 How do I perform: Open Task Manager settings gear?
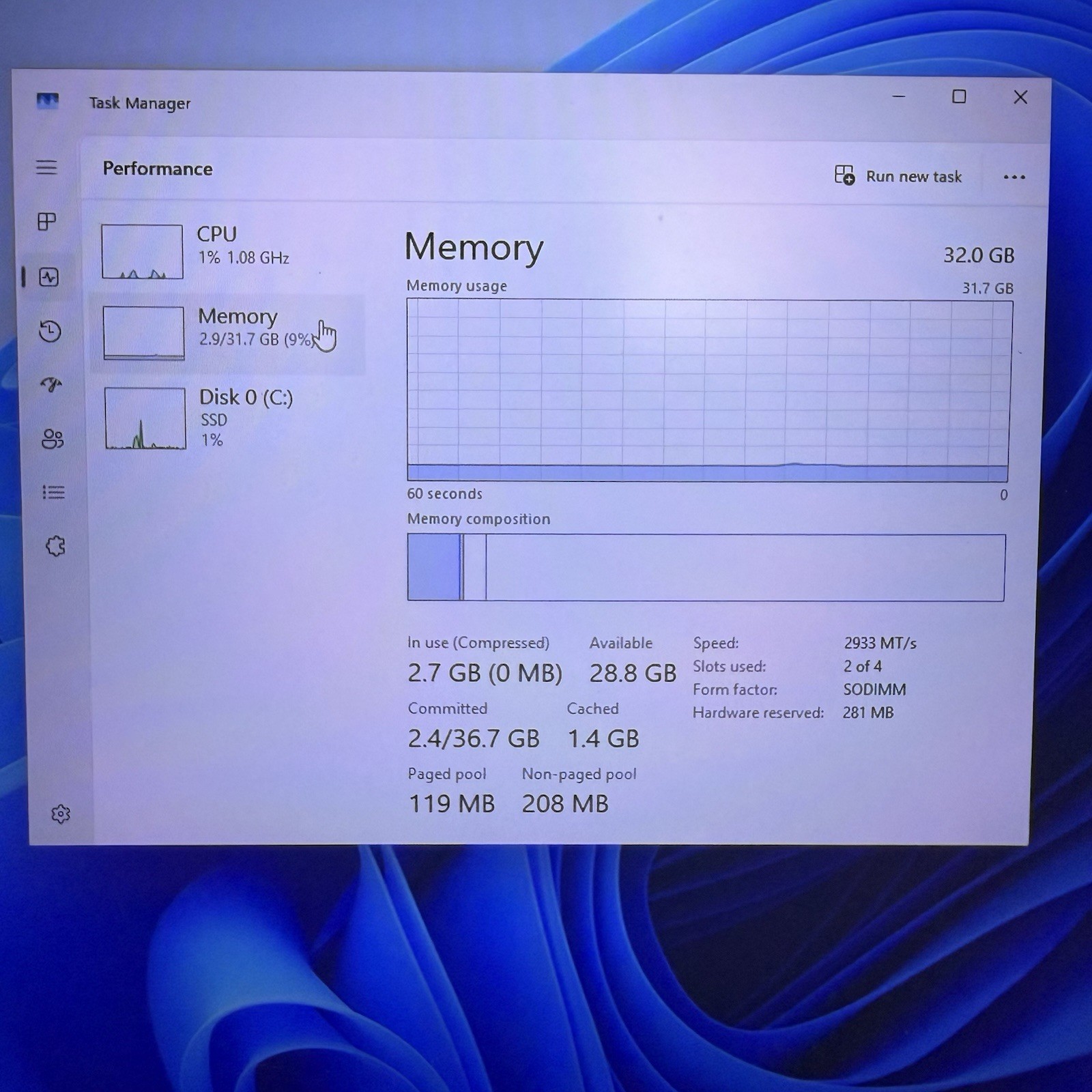(x=61, y=814)
